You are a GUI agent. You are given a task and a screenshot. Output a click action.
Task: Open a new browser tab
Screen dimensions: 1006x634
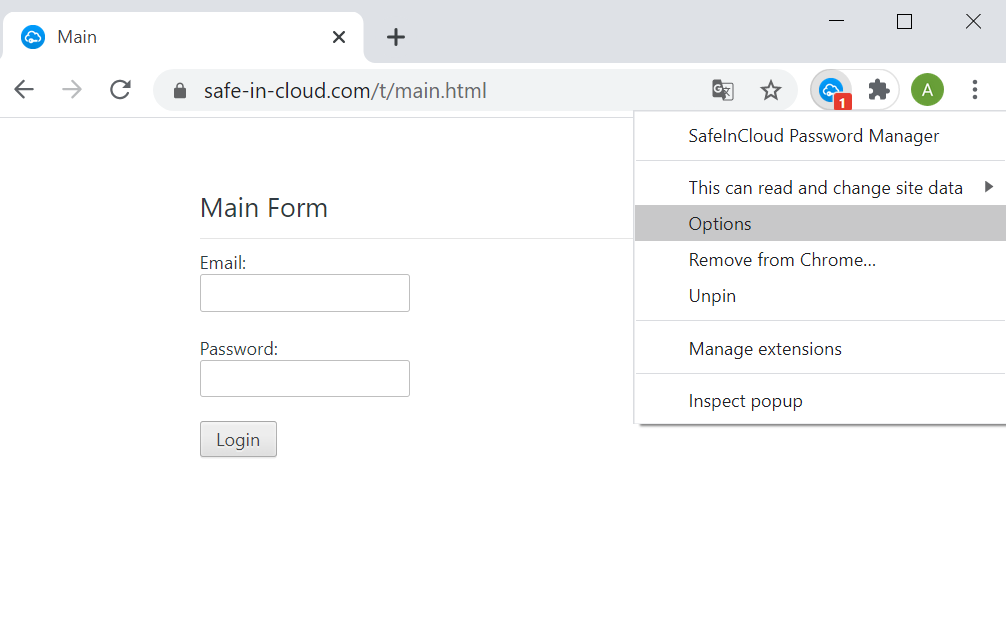click(396, 37)
